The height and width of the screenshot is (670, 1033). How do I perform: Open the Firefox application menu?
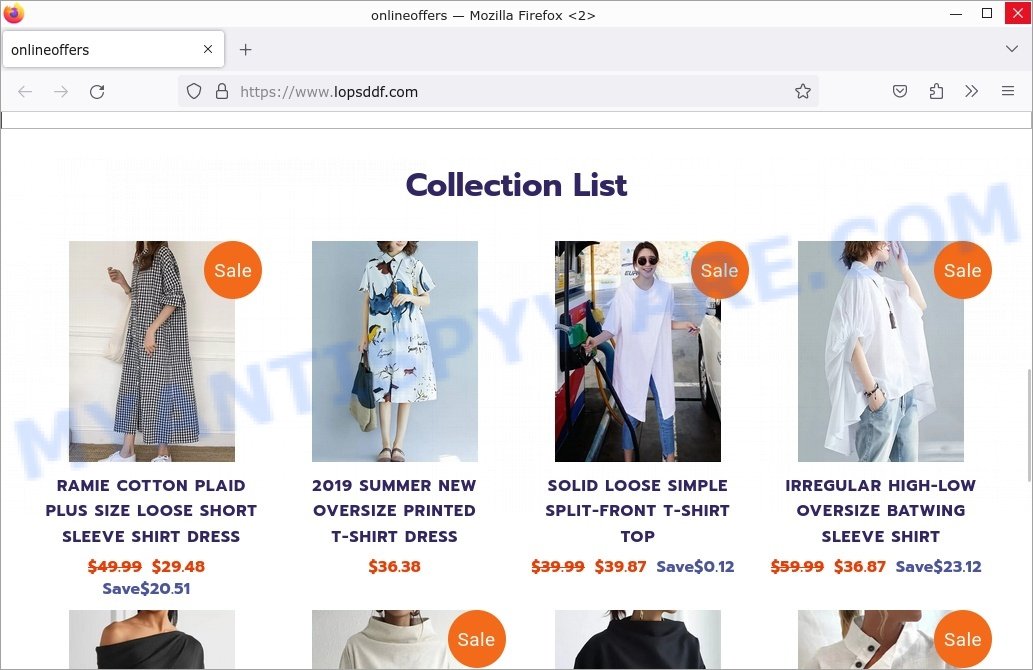pos(1008,91)
